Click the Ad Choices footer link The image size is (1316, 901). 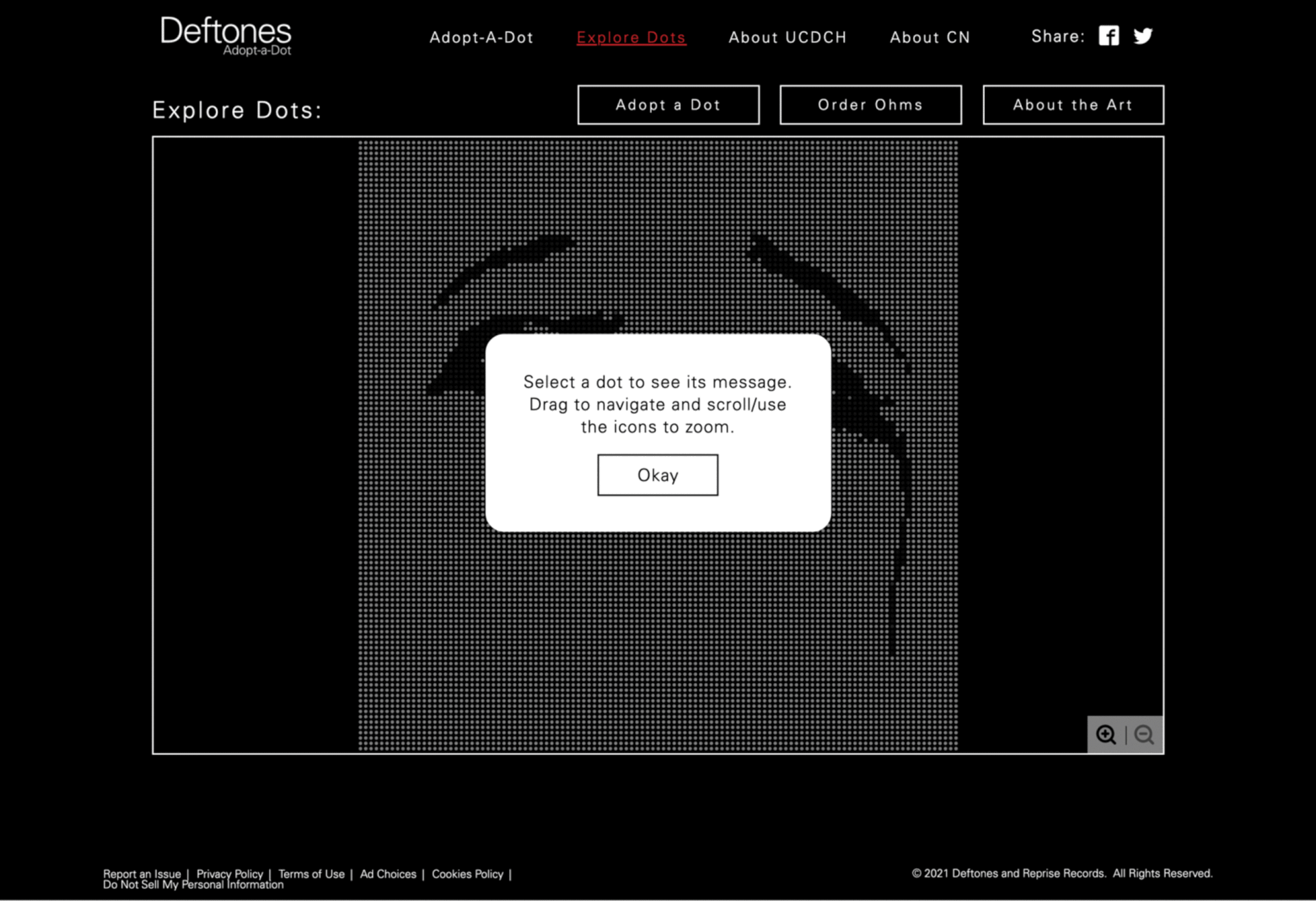(x=388, y=874)
